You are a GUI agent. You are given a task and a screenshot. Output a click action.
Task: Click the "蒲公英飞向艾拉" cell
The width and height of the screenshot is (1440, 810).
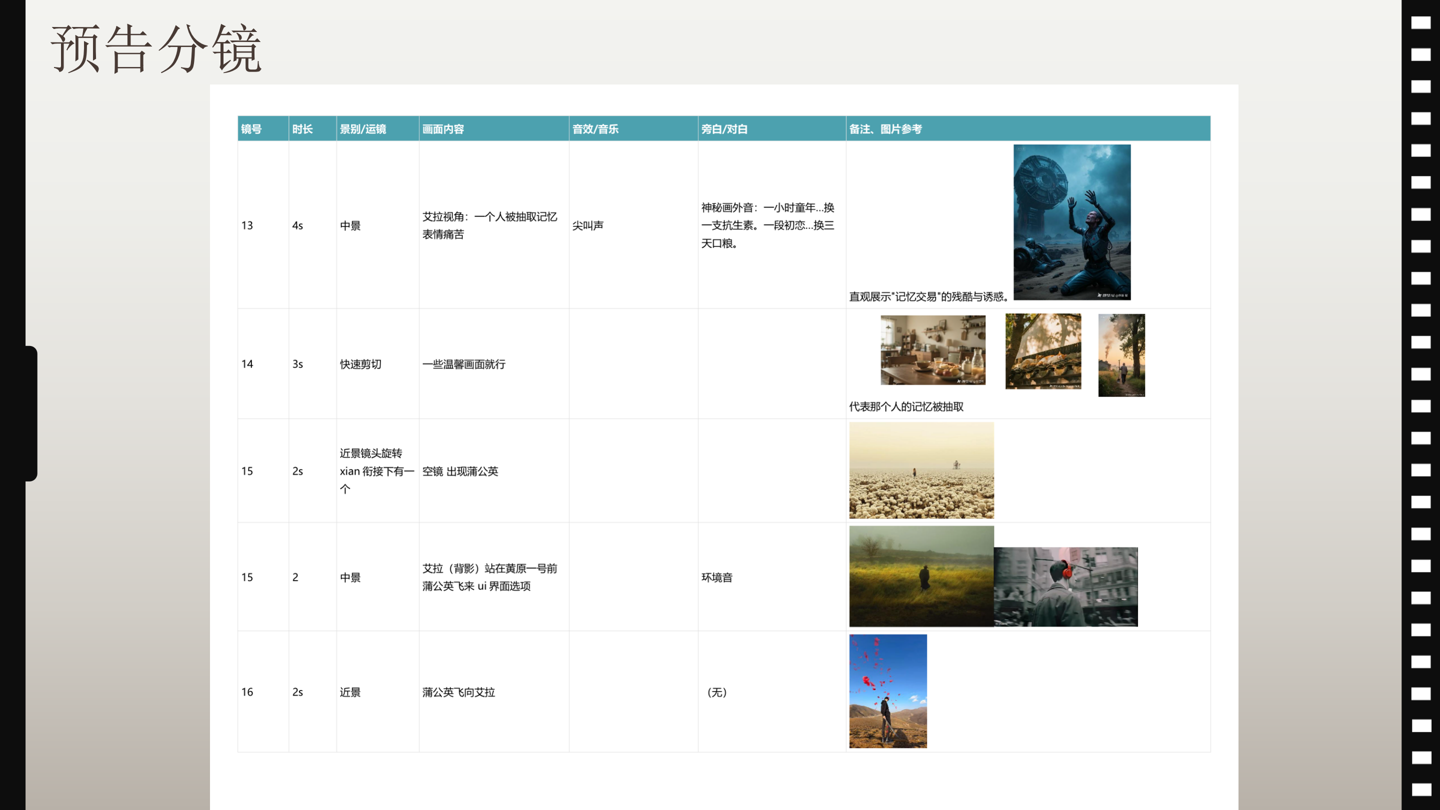click(x=494, y=692)
